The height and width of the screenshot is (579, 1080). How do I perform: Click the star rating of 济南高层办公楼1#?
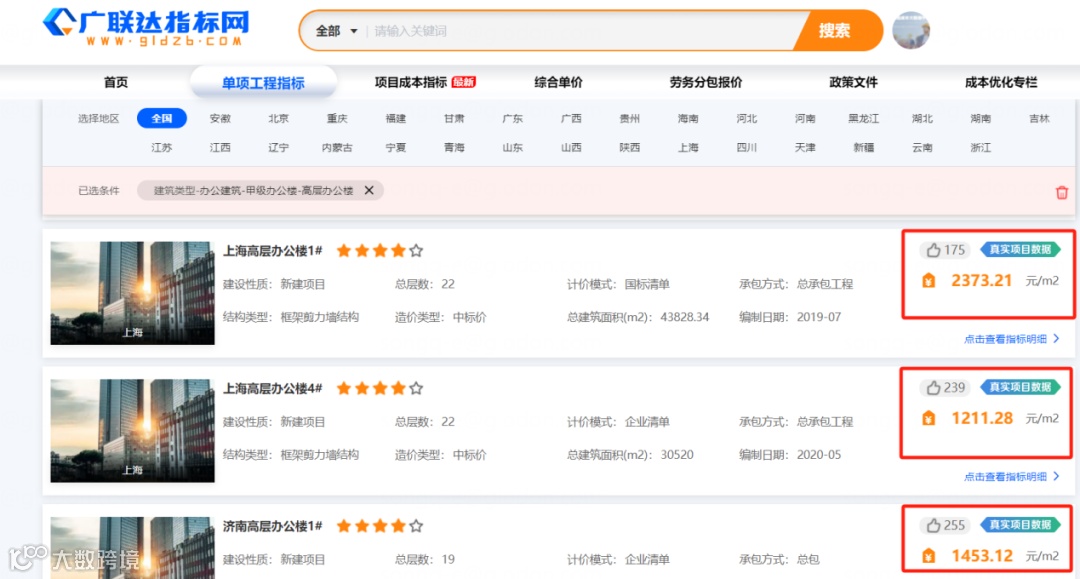pyautogui.click(x=380, y=526)
